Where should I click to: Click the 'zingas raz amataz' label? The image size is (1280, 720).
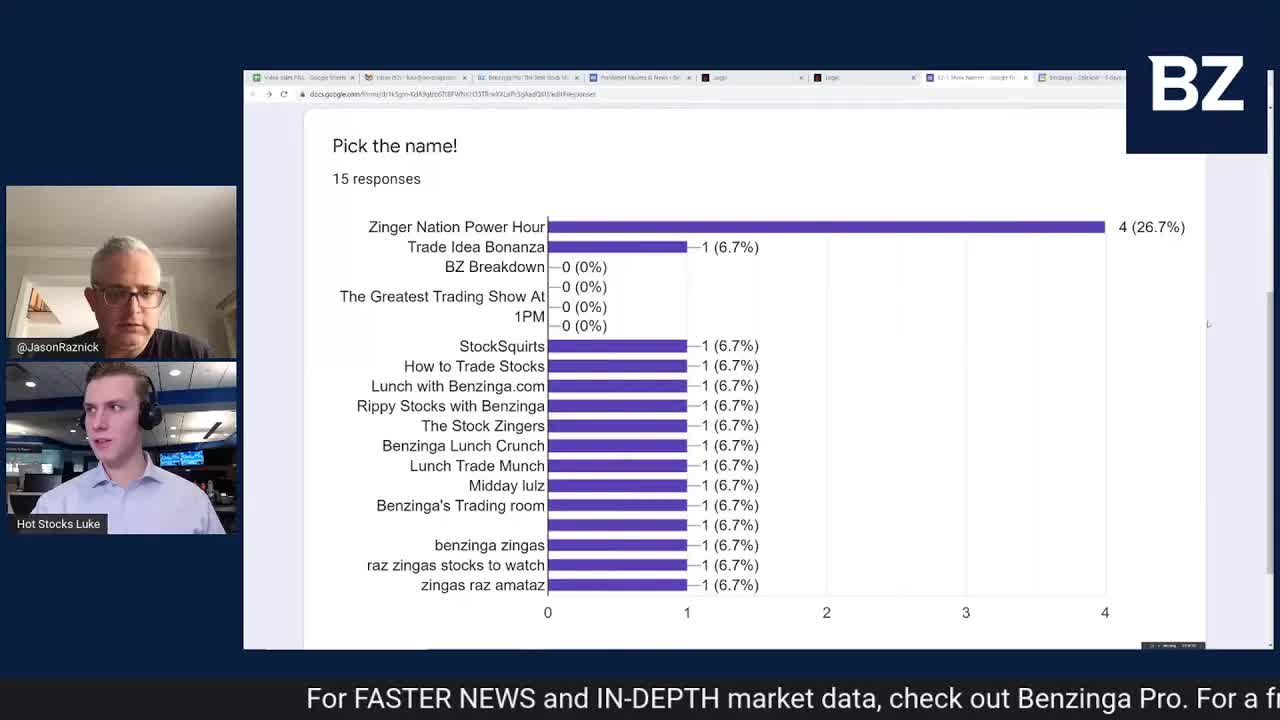point(483,585)
